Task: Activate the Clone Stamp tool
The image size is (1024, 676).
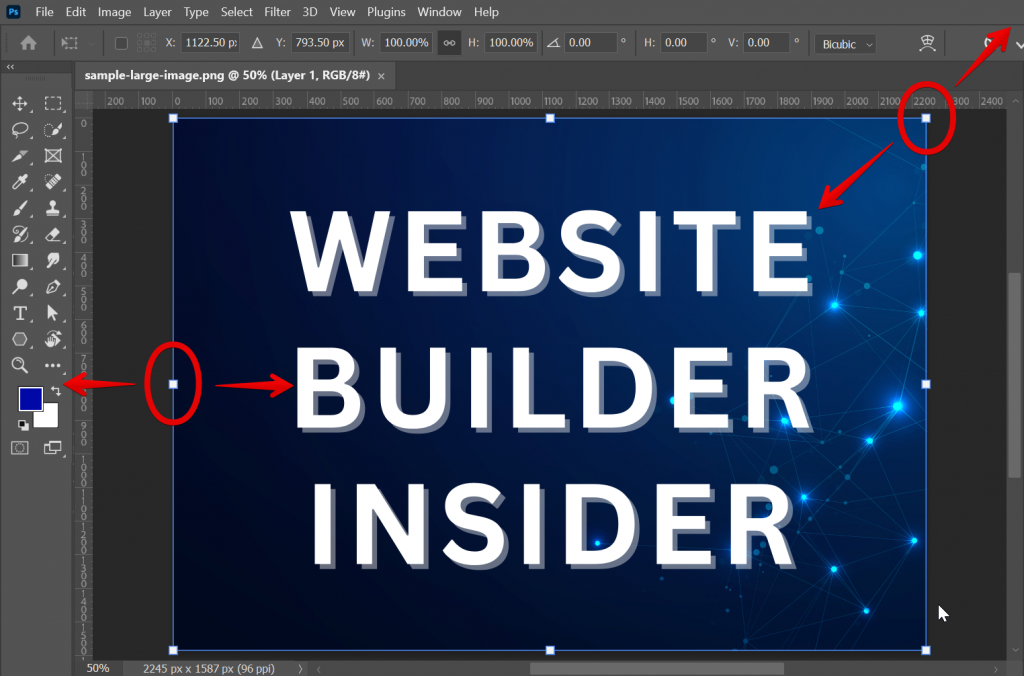Action: pyautogui.click(x=54, y=209)
